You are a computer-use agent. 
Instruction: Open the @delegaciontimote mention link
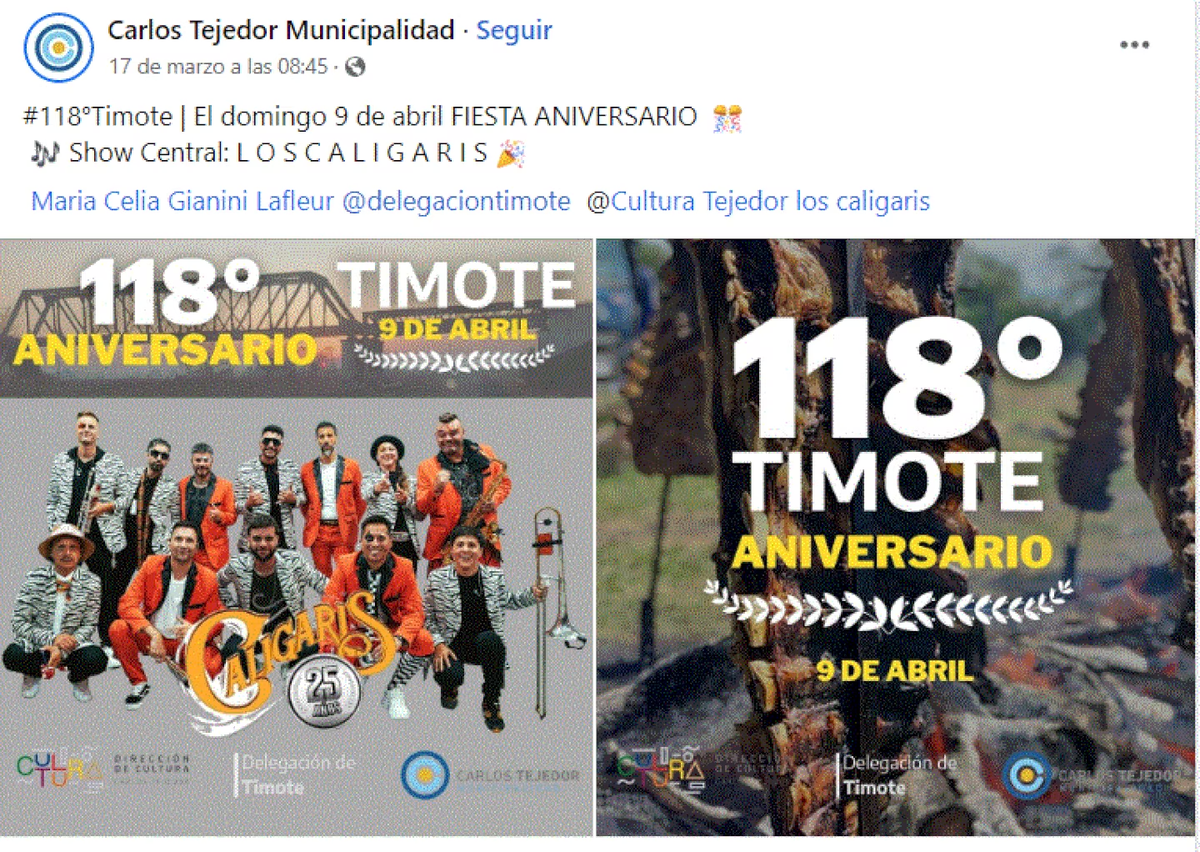coord(456,201)
